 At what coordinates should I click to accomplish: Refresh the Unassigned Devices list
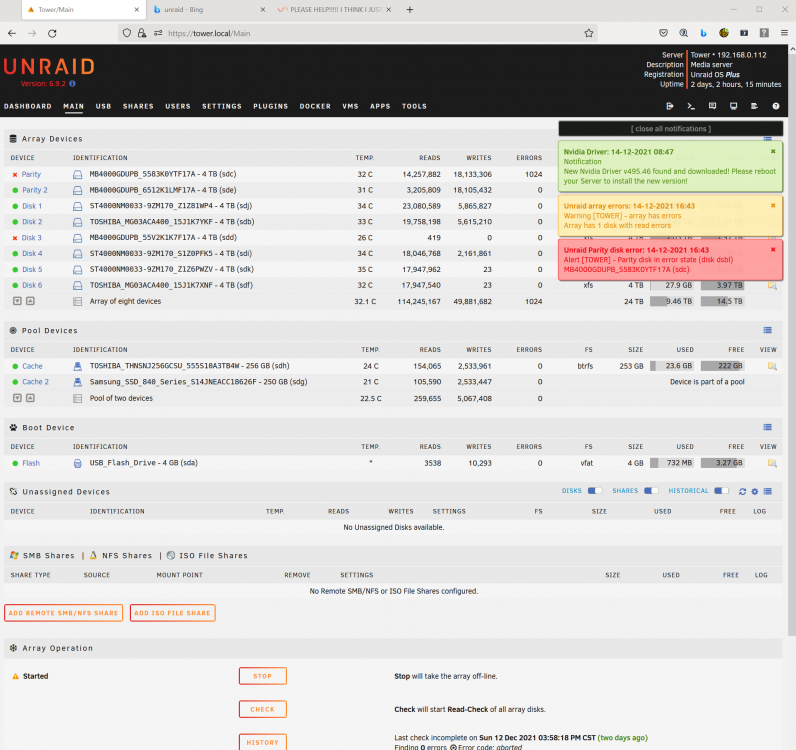[x=742, y=492]
